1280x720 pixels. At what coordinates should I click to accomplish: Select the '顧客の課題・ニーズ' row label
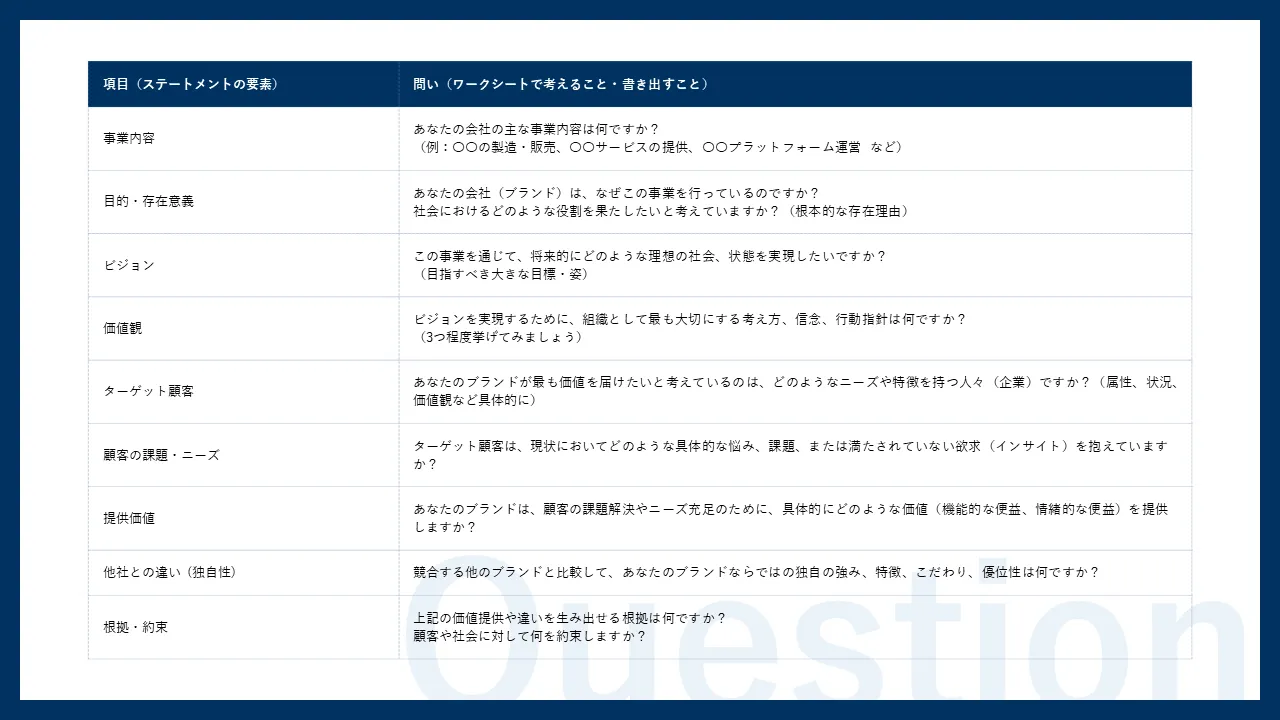[x=161, y=455]
